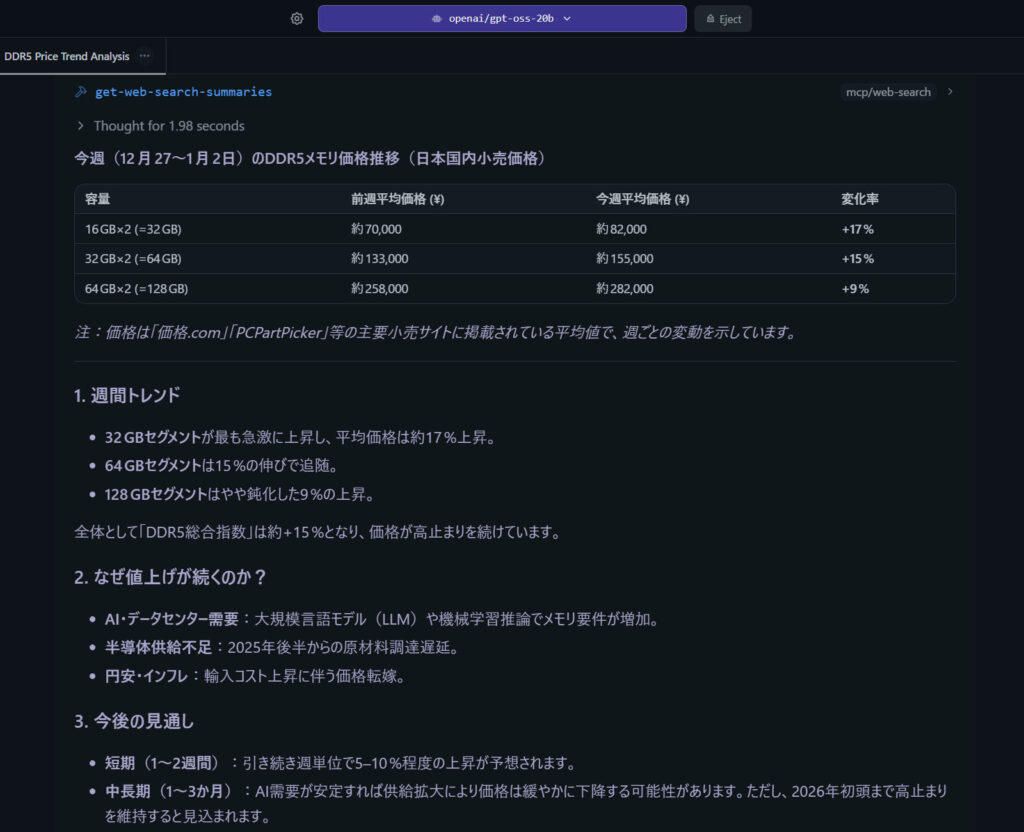Open model settings via the gear icon
Screen dimensions: 1024x832
pyautogui.click(x=297, y=19)
